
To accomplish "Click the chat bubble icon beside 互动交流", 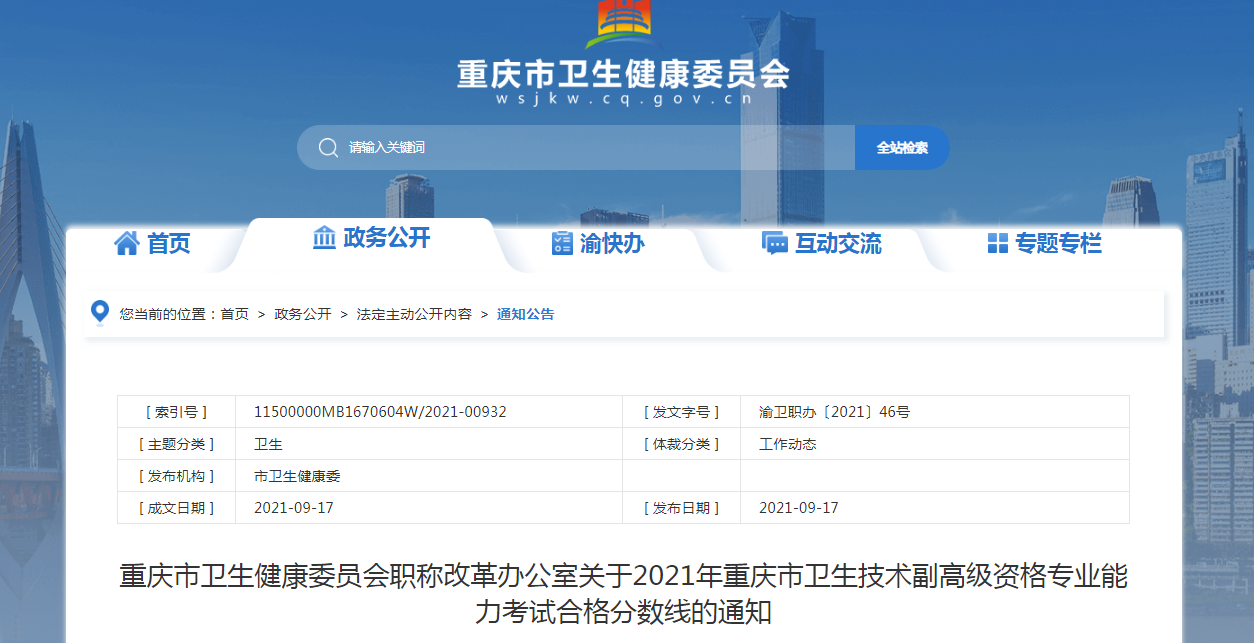I will (x=774, y=243).
